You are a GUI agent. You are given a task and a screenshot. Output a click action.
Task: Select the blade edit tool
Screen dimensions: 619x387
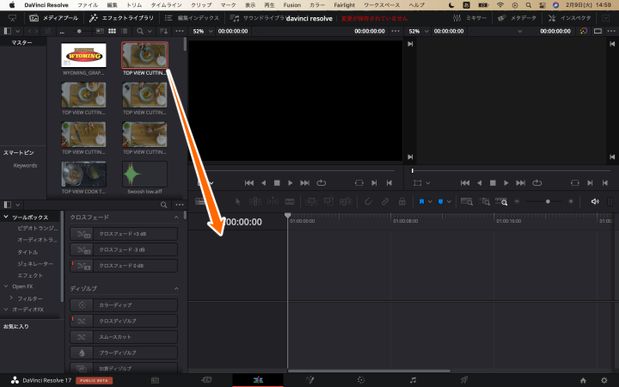[289, 202]
